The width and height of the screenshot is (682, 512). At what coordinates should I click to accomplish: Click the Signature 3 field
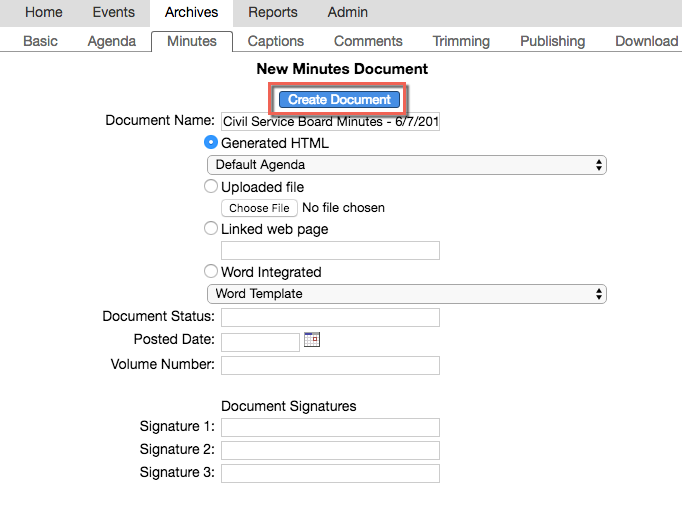click(x=330, y=474)
